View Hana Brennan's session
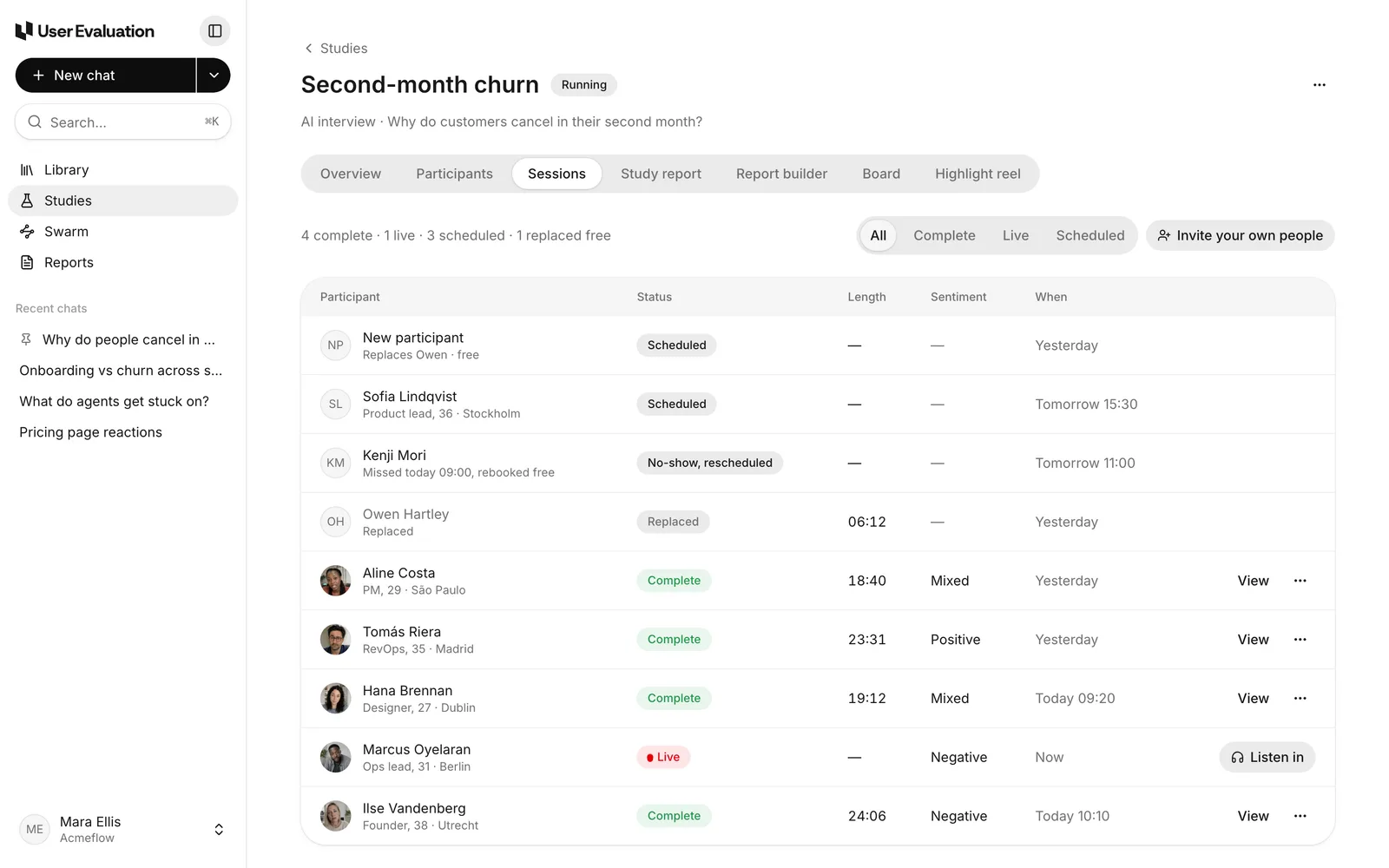This screenshot has width=1389, height=868. point(1253,699)
